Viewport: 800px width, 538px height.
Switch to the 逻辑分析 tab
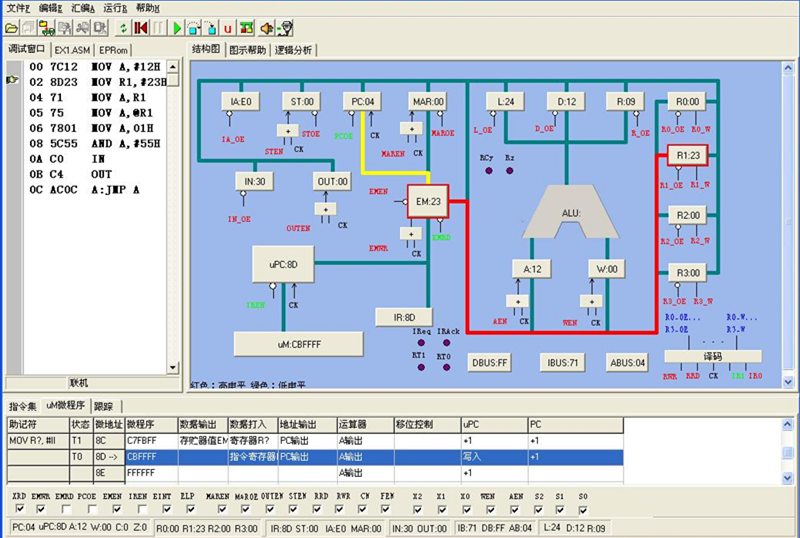[293, 49]
